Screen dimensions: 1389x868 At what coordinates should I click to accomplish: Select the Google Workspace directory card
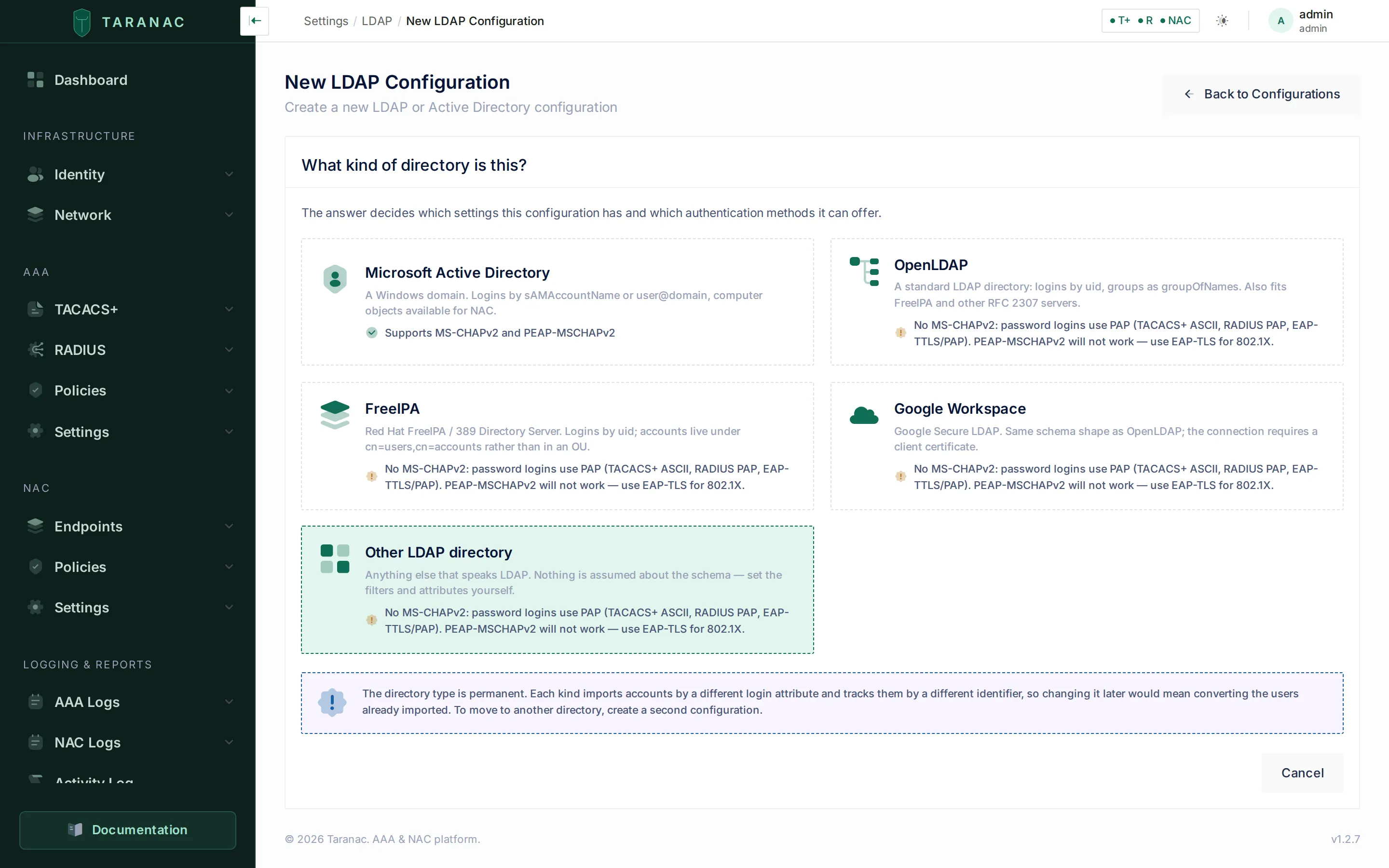(x=1087, y=446)
